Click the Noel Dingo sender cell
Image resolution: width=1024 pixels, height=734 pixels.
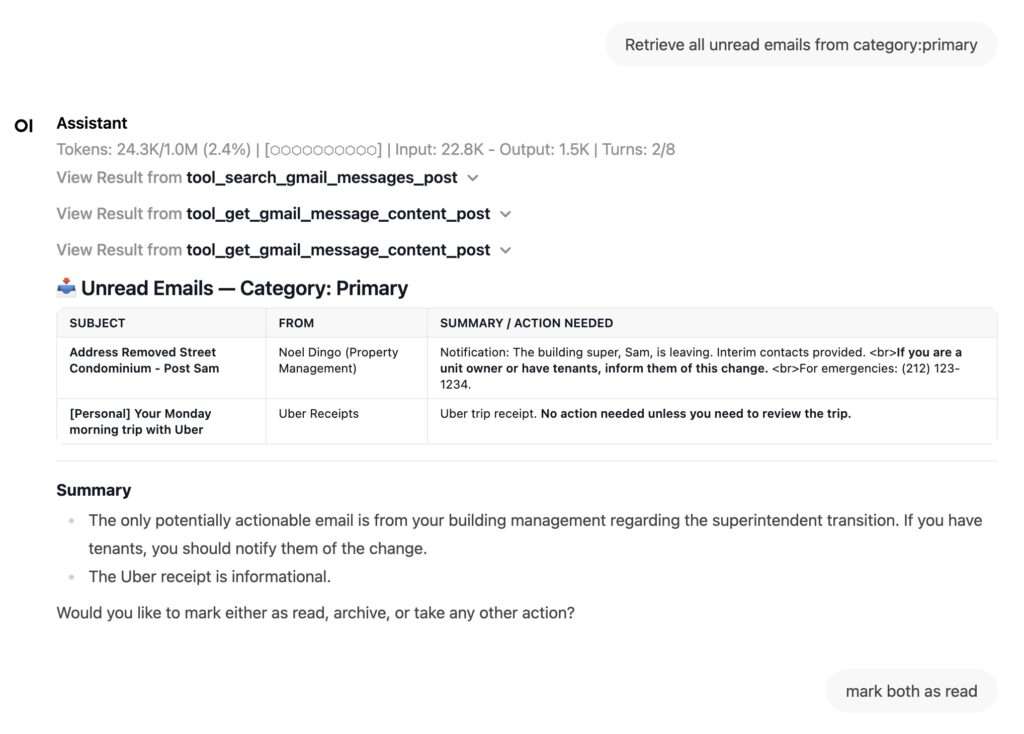(x=338, y=360)
